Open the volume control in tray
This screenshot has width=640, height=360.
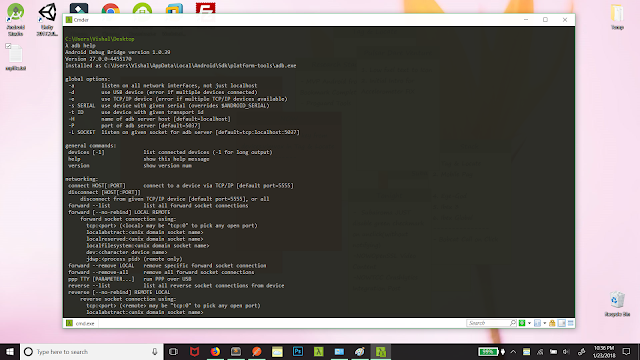coord(566,351)
